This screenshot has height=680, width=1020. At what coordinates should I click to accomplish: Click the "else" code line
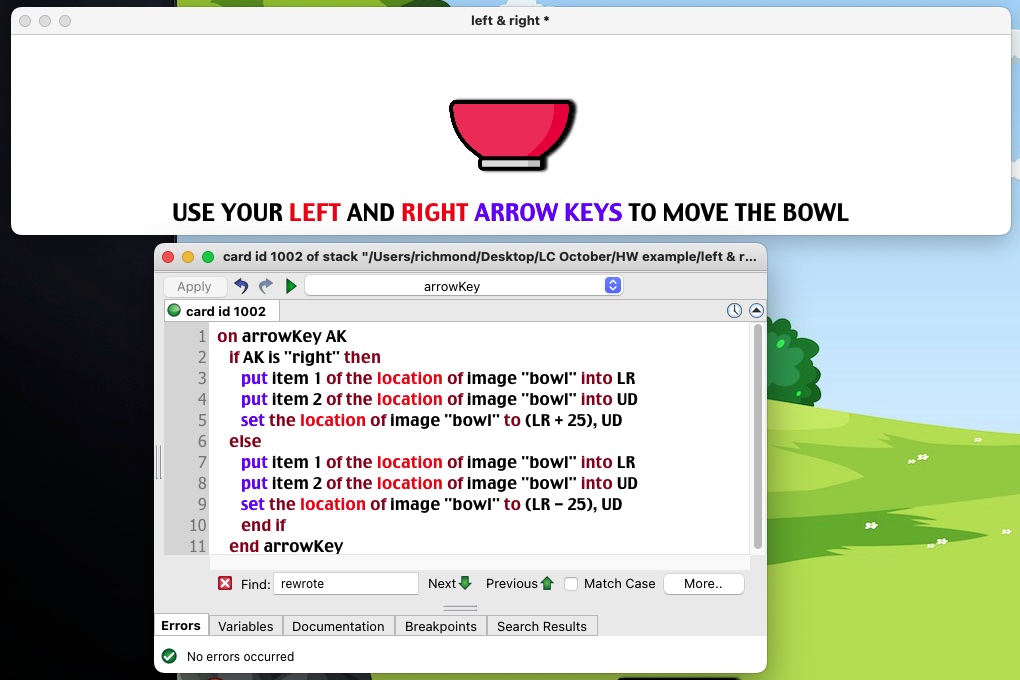pyautogui.click(x=245, y=441)
